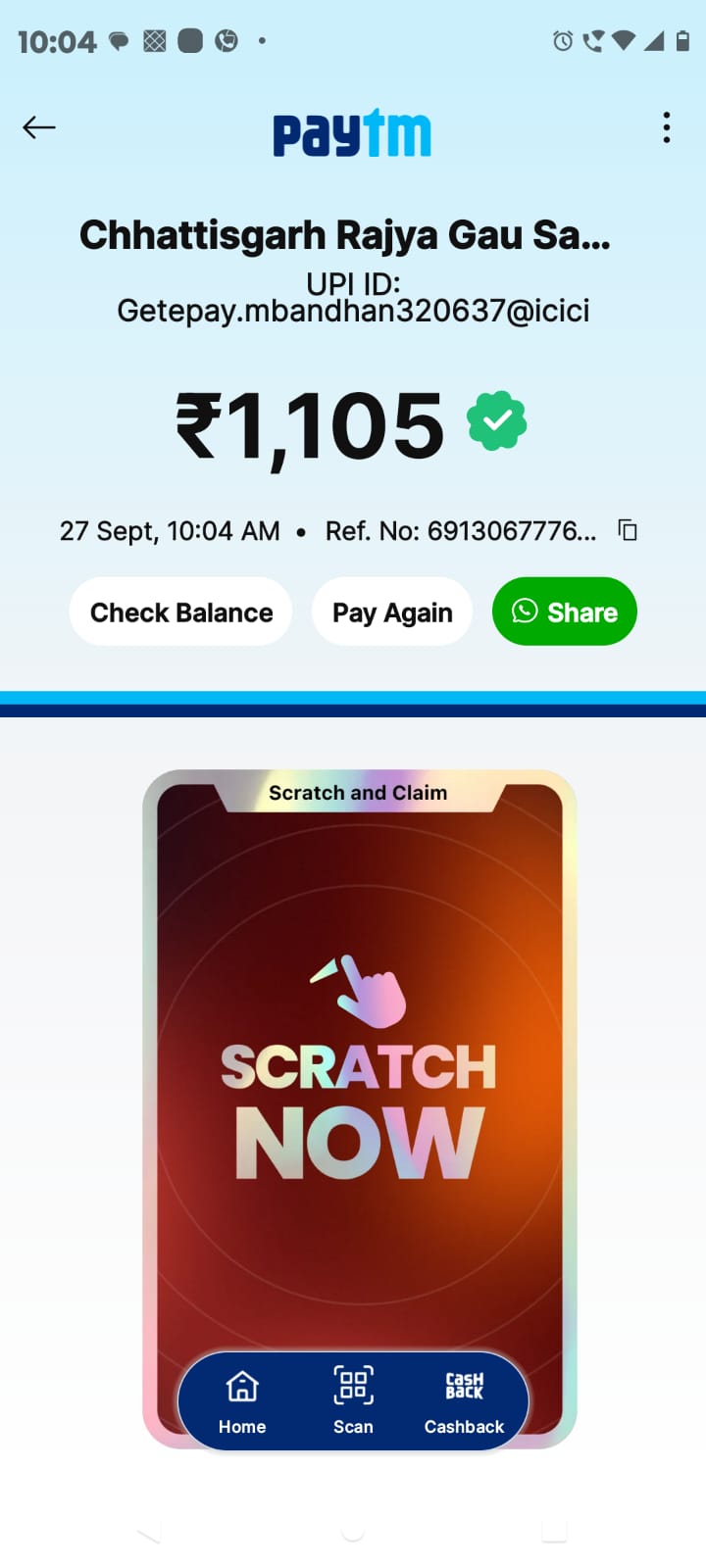Tap the ₹1,105 amount

click(x=310, y=425)
